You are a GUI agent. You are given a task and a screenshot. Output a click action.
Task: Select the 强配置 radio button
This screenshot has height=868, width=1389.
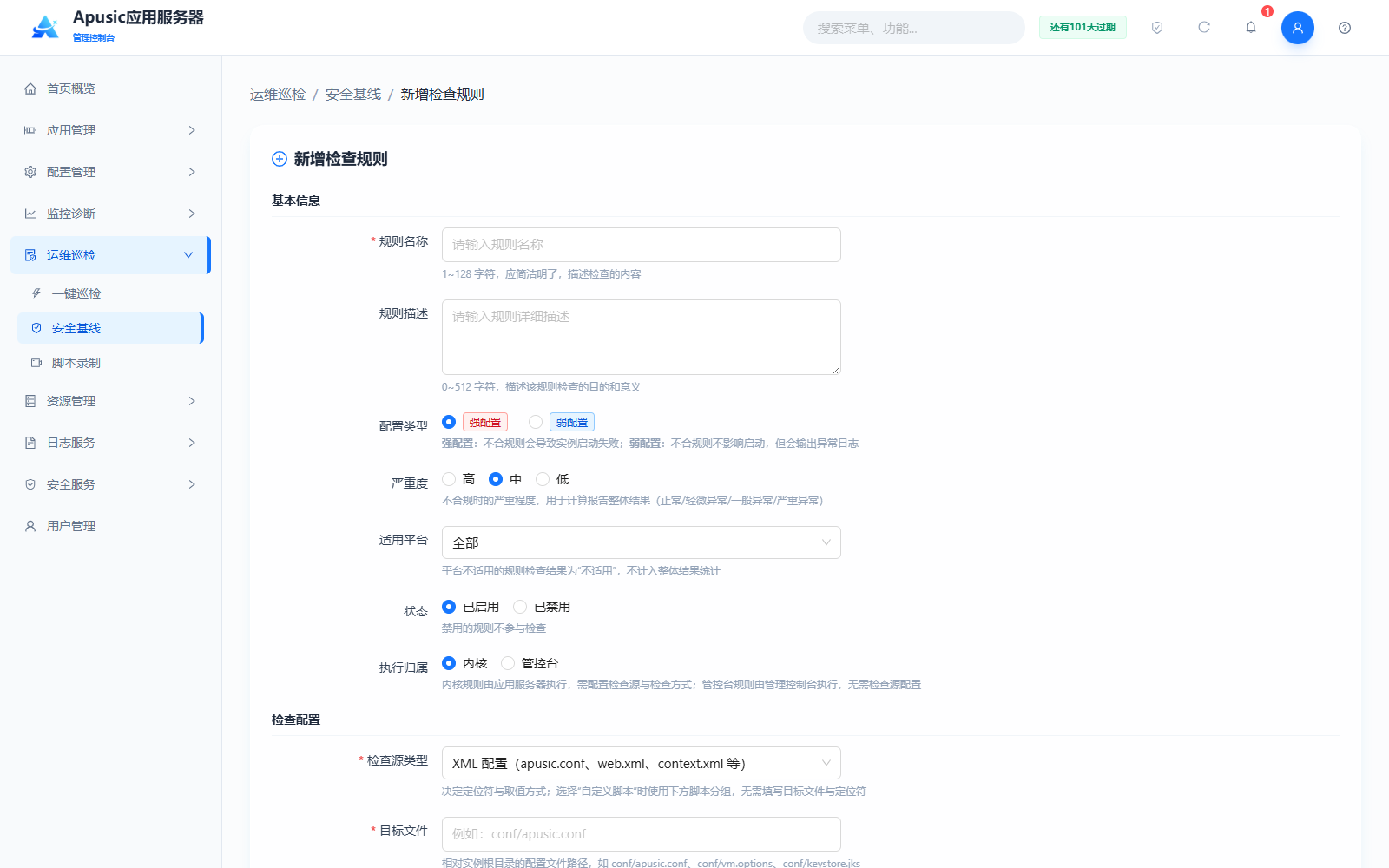pos(449,422)
